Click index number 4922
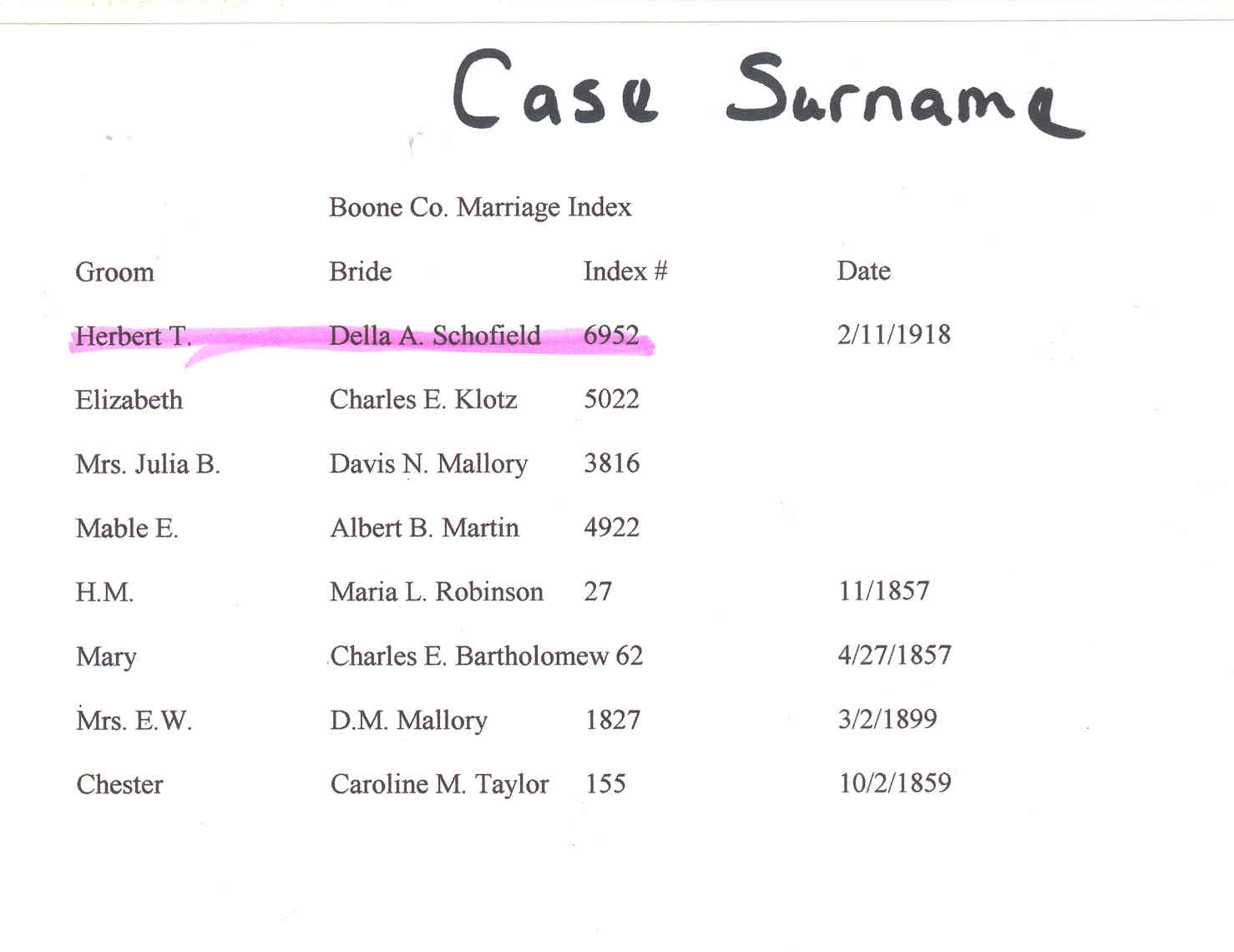 [611, 528]
